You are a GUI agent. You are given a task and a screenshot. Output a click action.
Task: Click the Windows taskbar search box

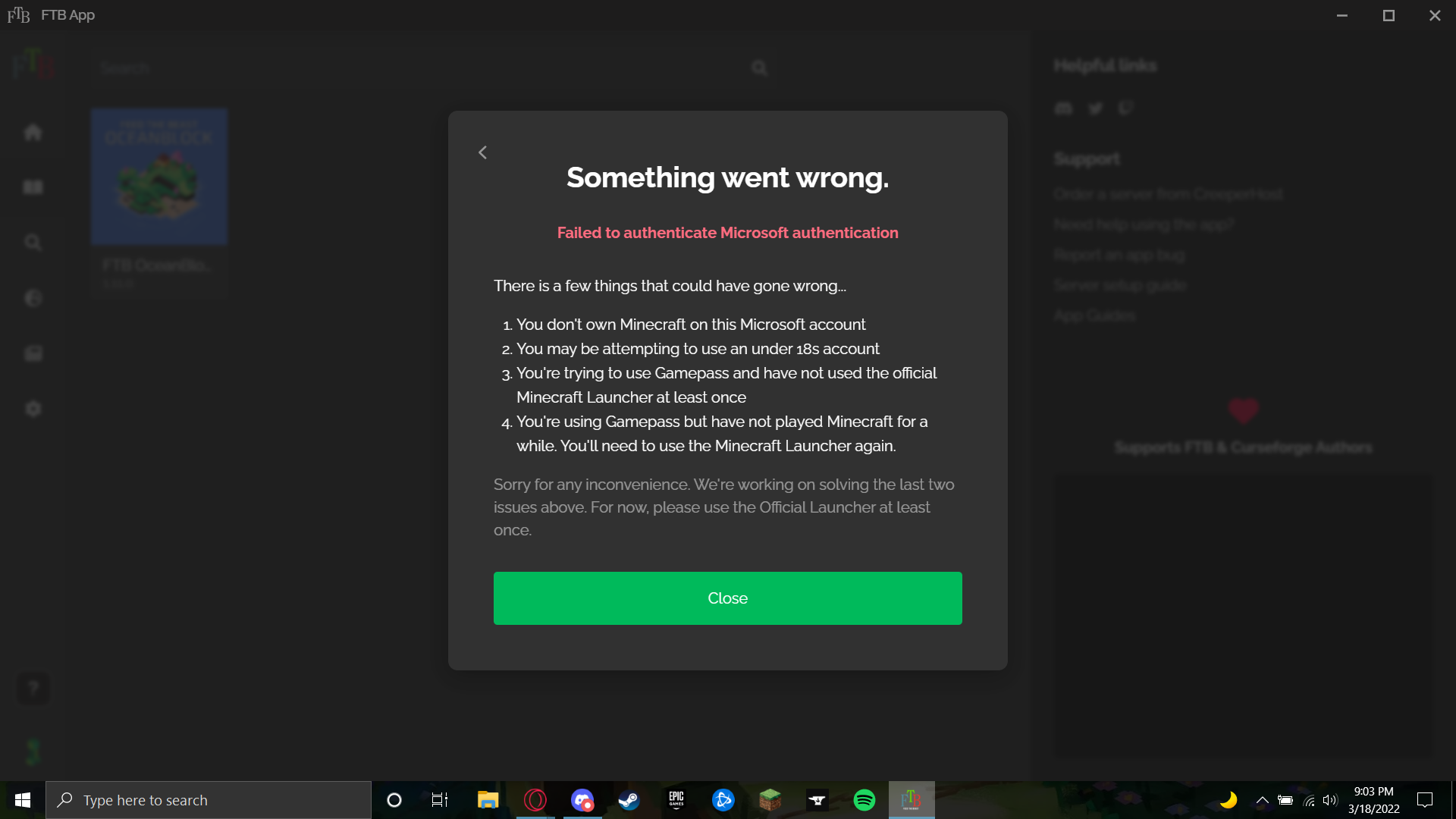click(x=209, y=800)
